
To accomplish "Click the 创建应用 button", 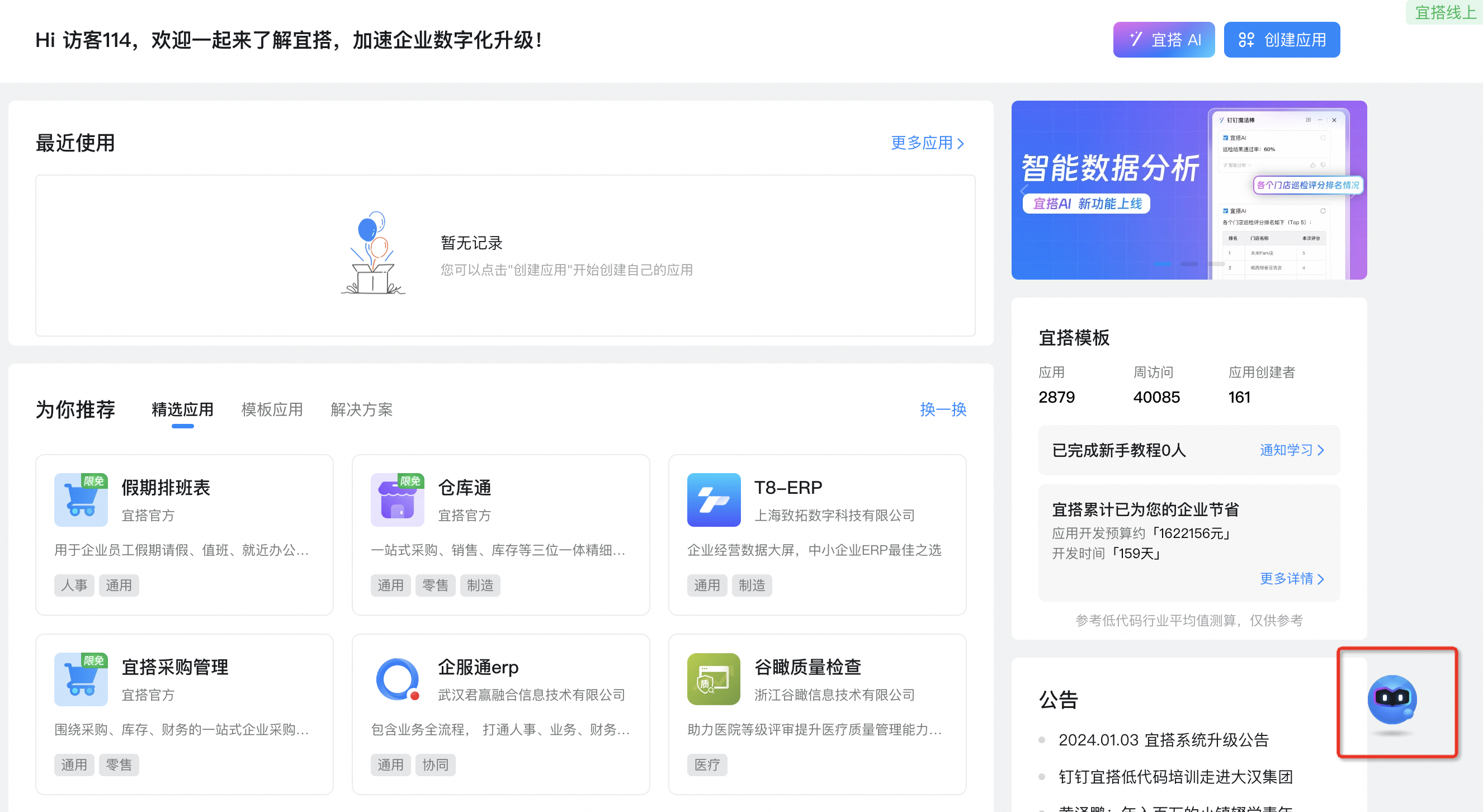I will pyautogui.click(x=1282, y=40).
